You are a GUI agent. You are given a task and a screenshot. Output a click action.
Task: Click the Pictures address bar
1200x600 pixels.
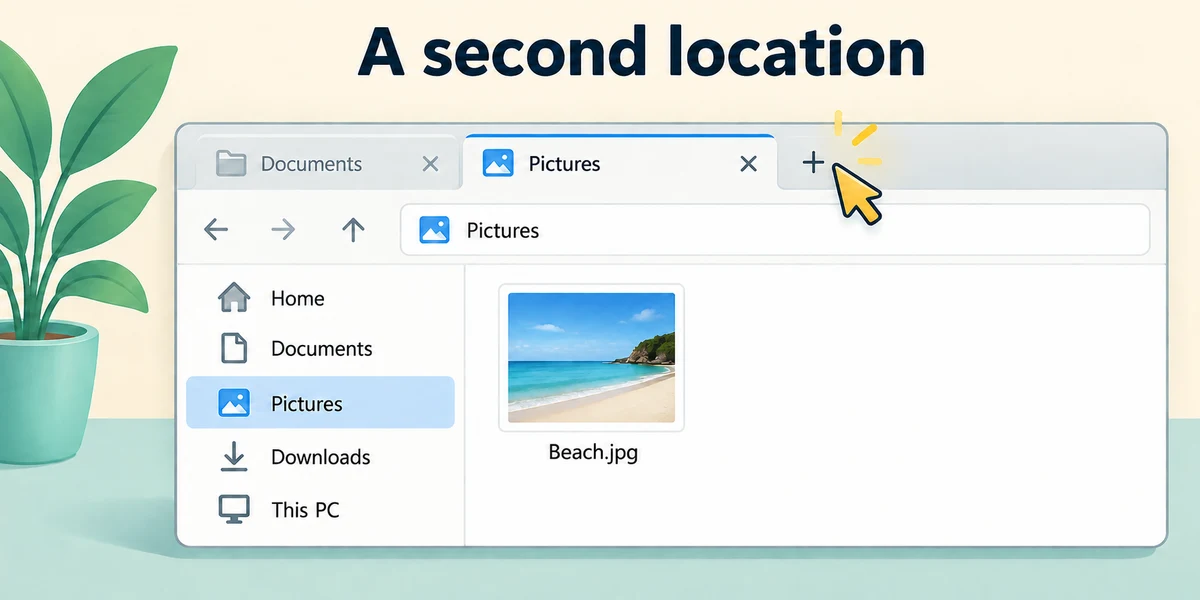(x=775, y=230)
